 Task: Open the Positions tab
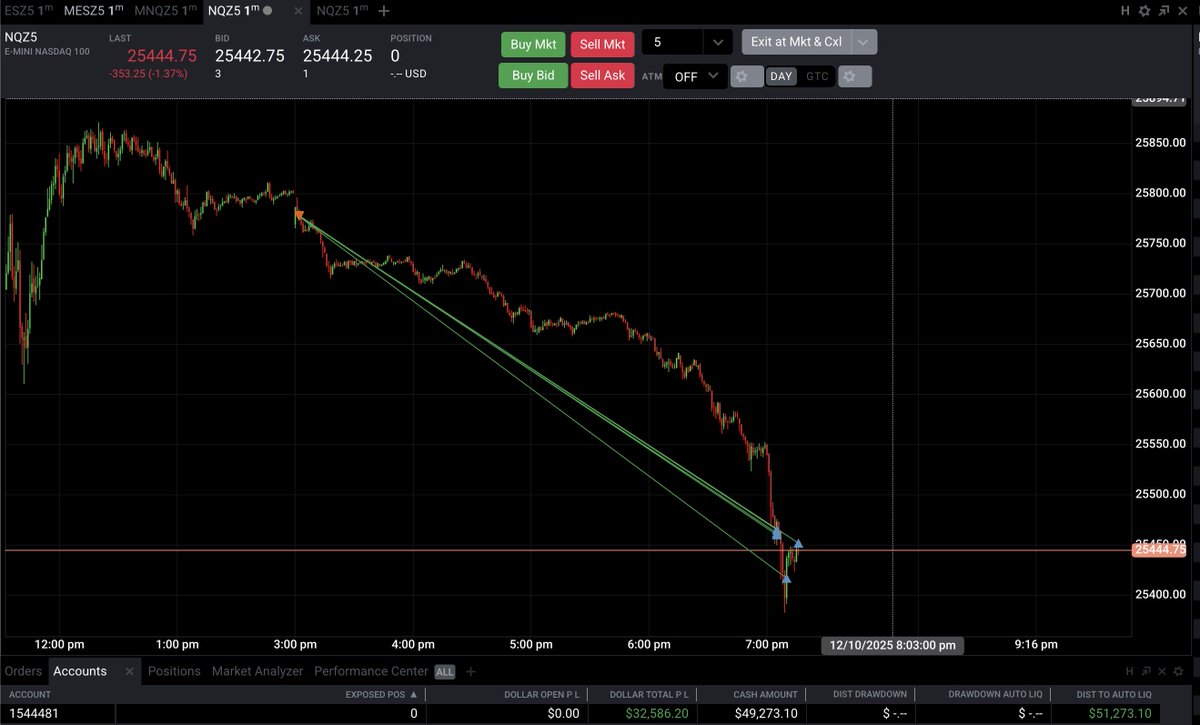(x=174, y=671)
